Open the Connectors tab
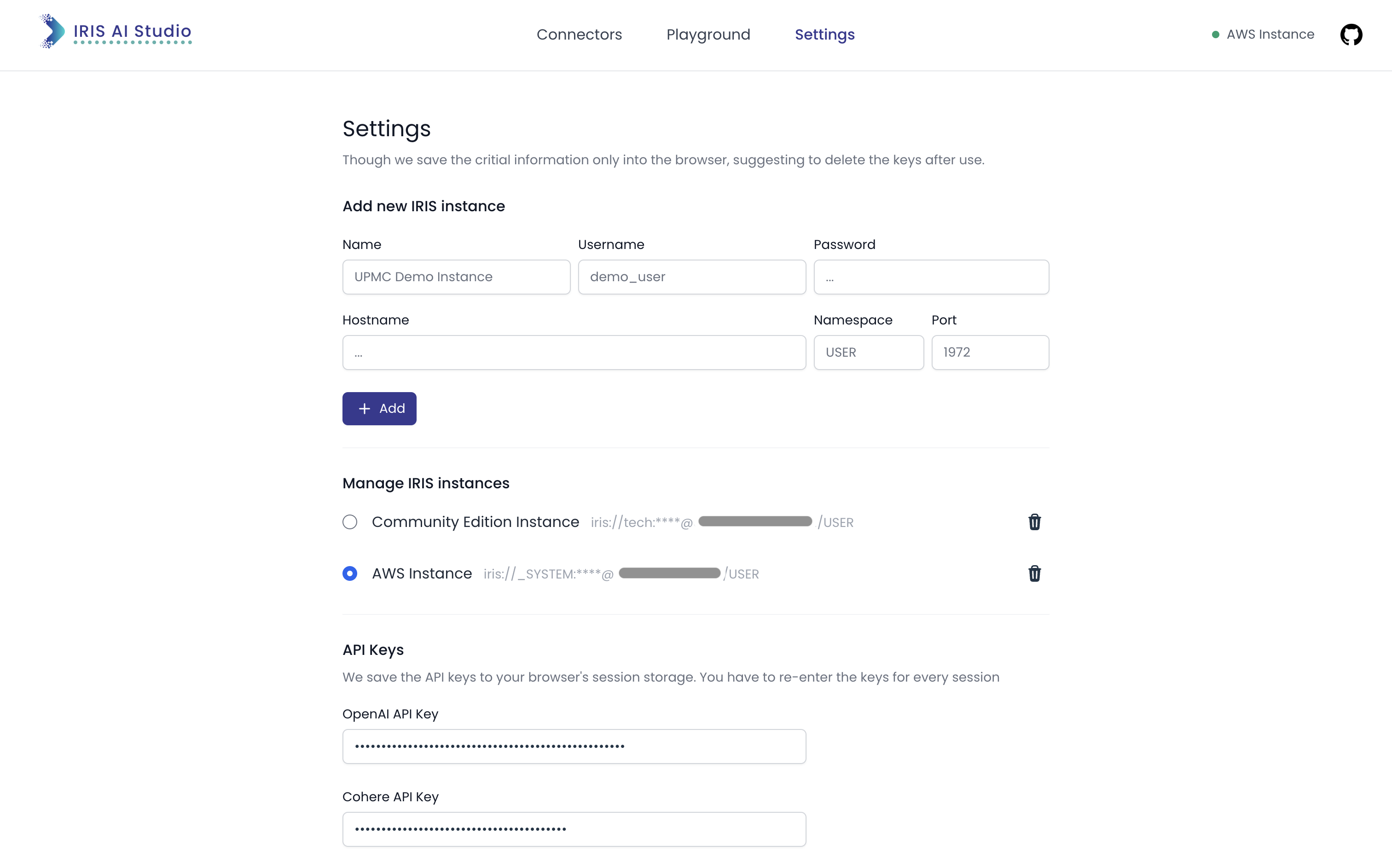Screen dimensions: 1392x868 click(579, 35)
